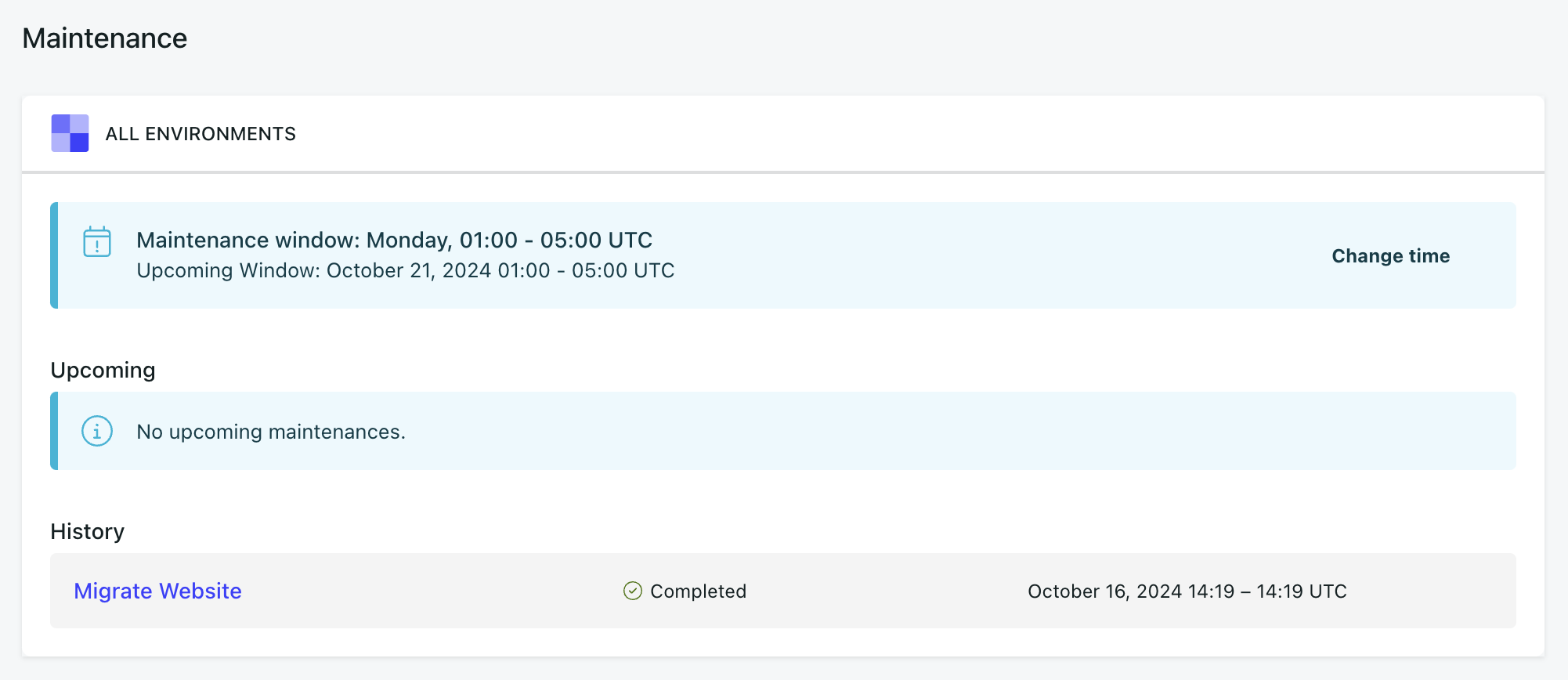
Task: Click the green Completed checkmark icon
Action: click(x=633, y=591)
